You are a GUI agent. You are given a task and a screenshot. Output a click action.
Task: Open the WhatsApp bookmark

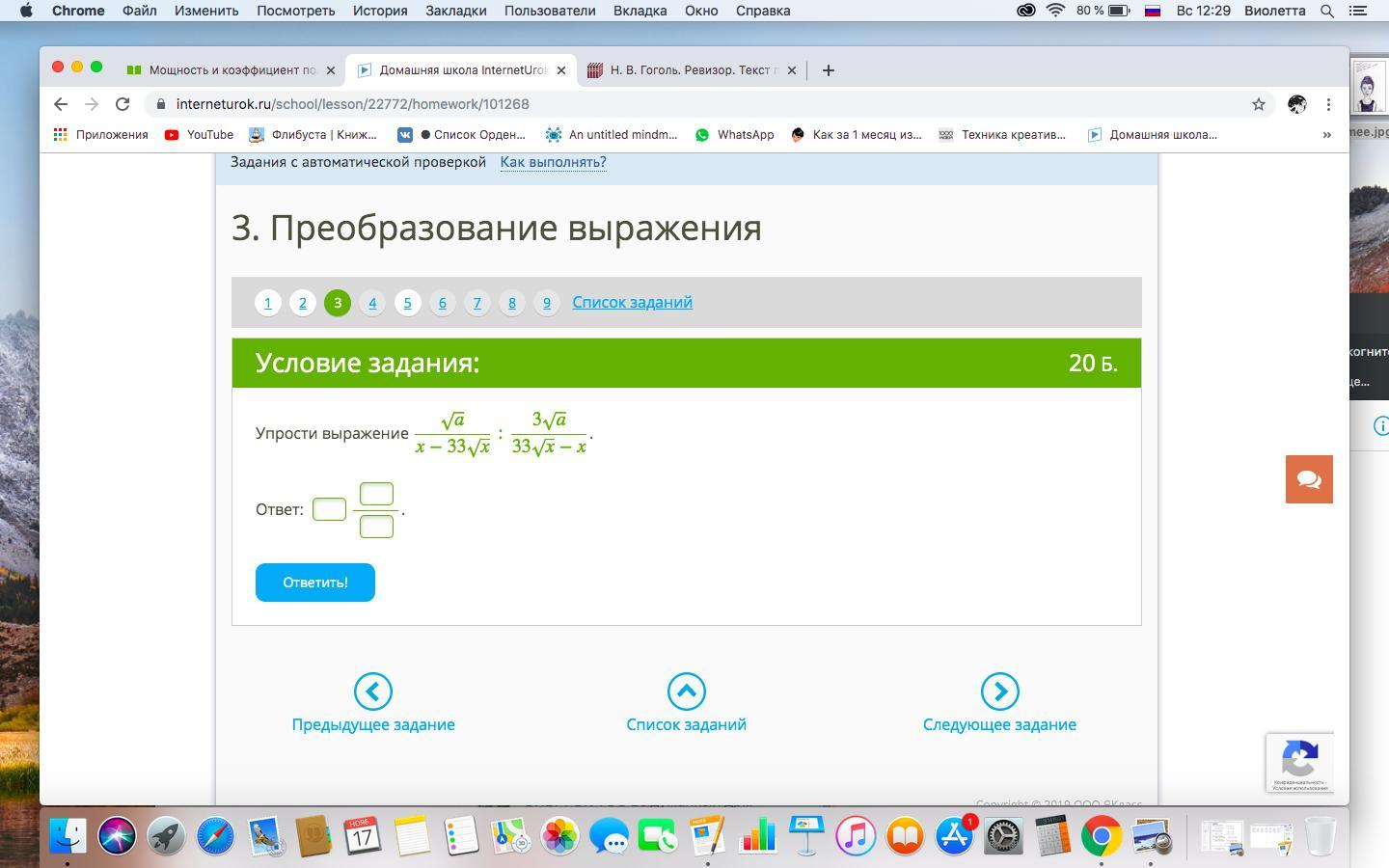[x=734, y=135]
